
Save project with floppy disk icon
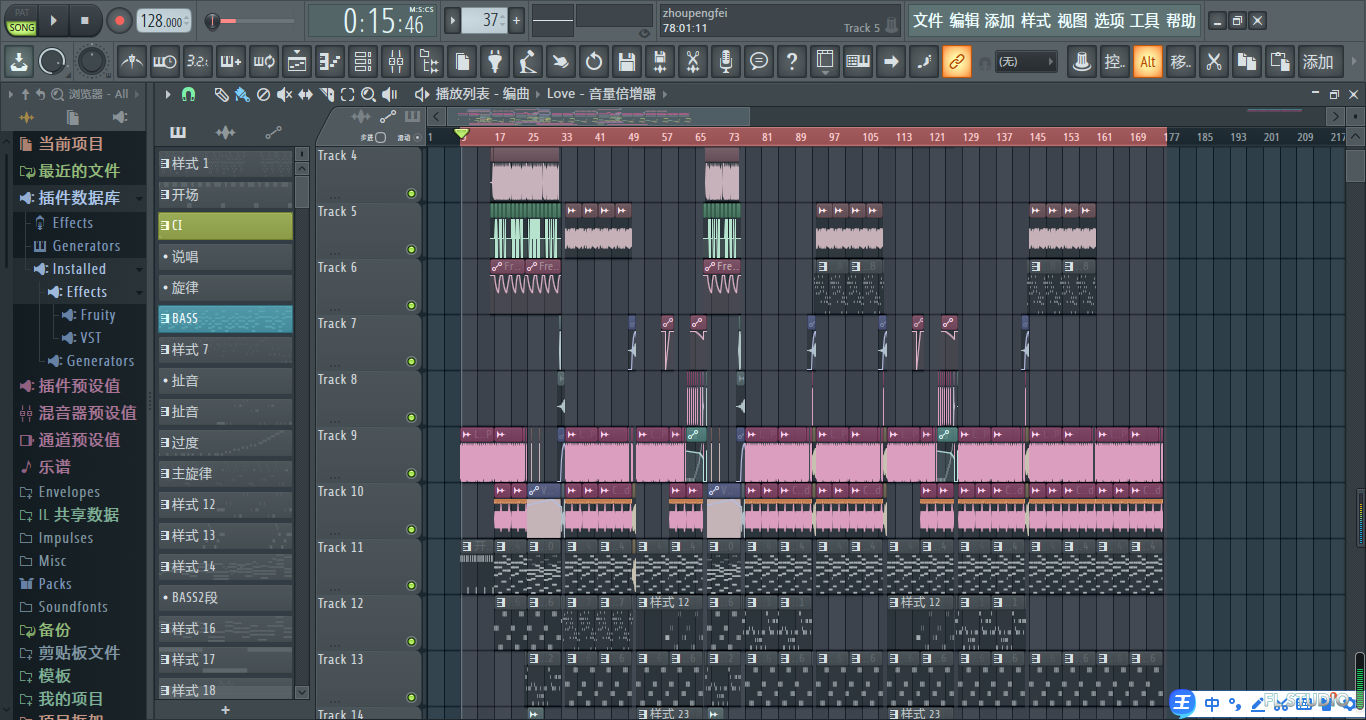627,62
